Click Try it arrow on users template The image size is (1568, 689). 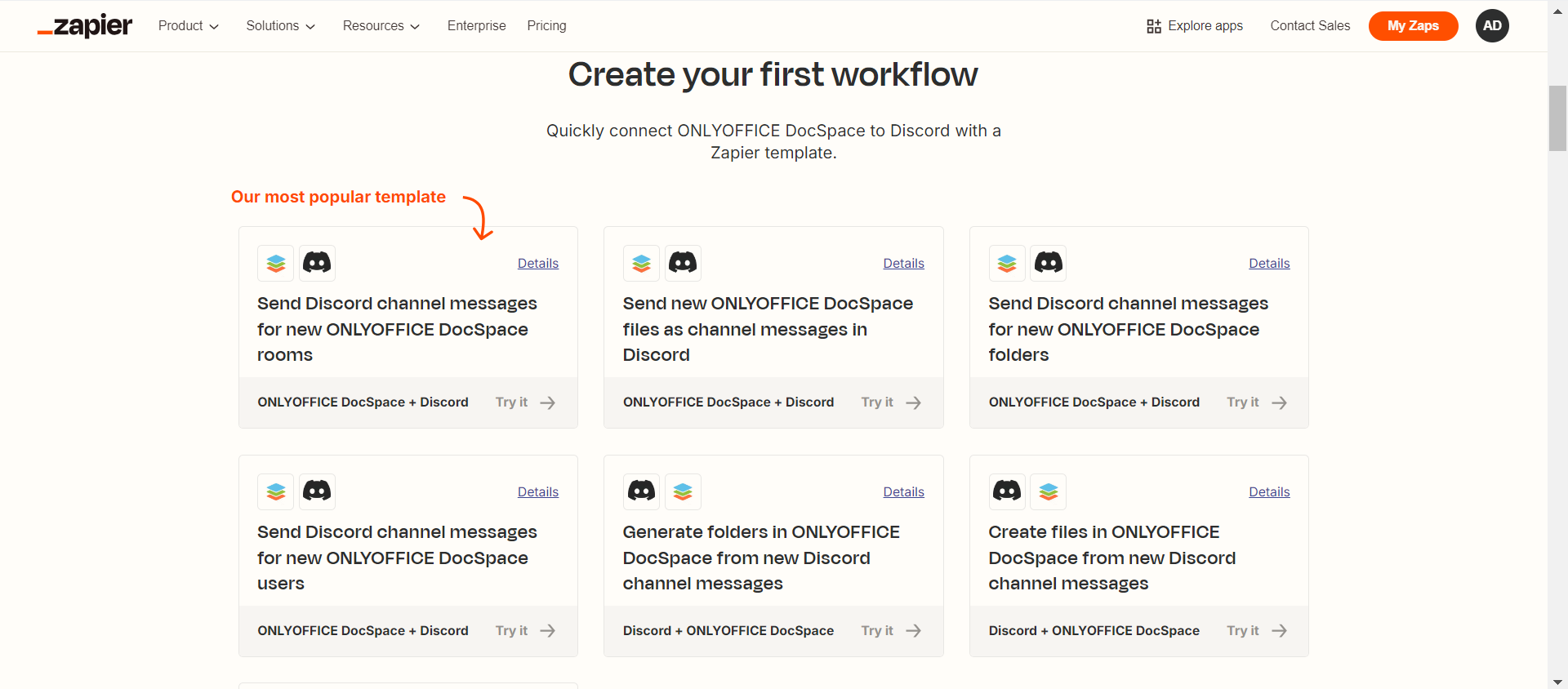point(548,631)
